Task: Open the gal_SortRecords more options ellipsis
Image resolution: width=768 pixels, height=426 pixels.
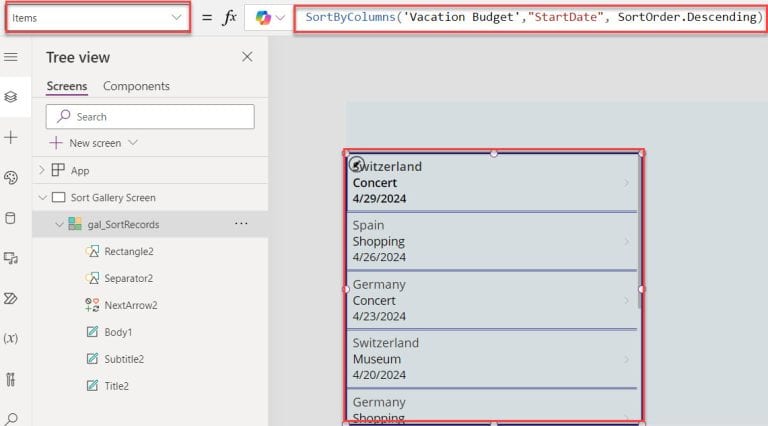Action: pyautogui.click(x=241, y=223)
